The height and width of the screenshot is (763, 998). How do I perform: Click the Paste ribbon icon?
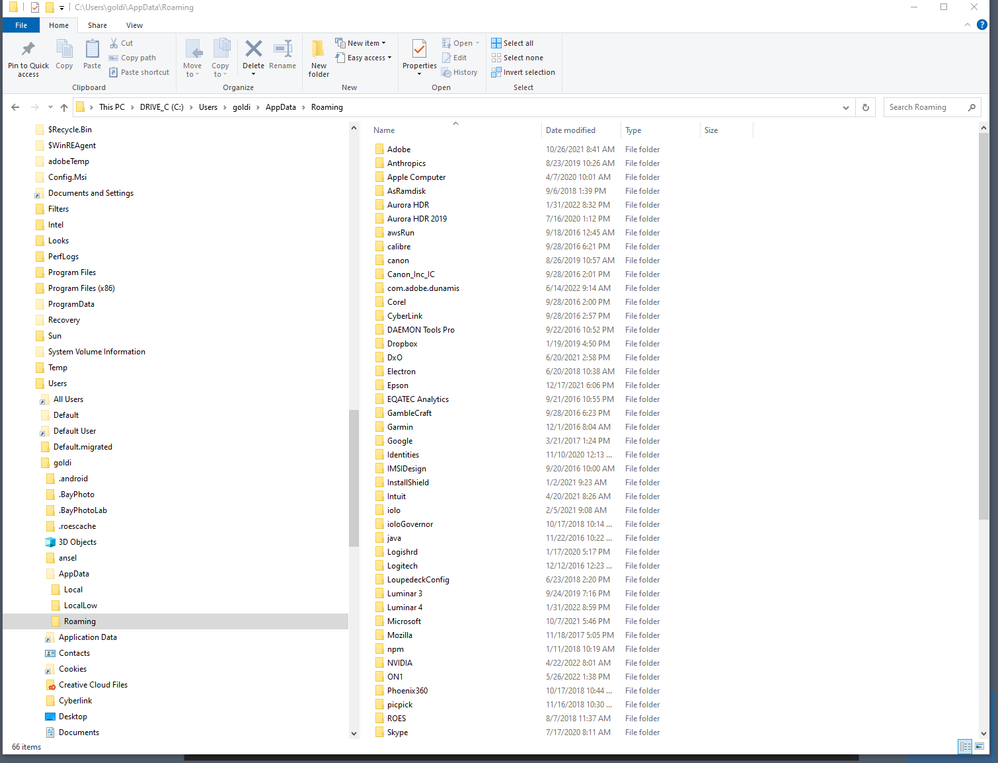92,49
